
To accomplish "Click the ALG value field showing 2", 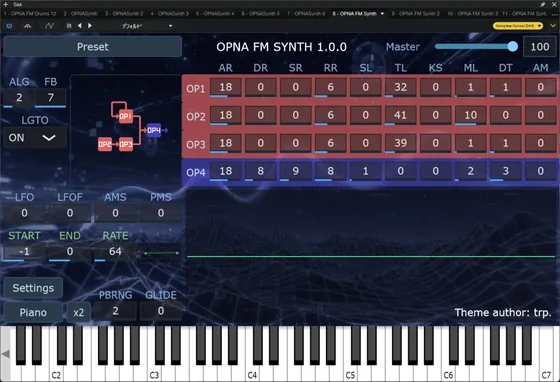I will tap(19, 97).
